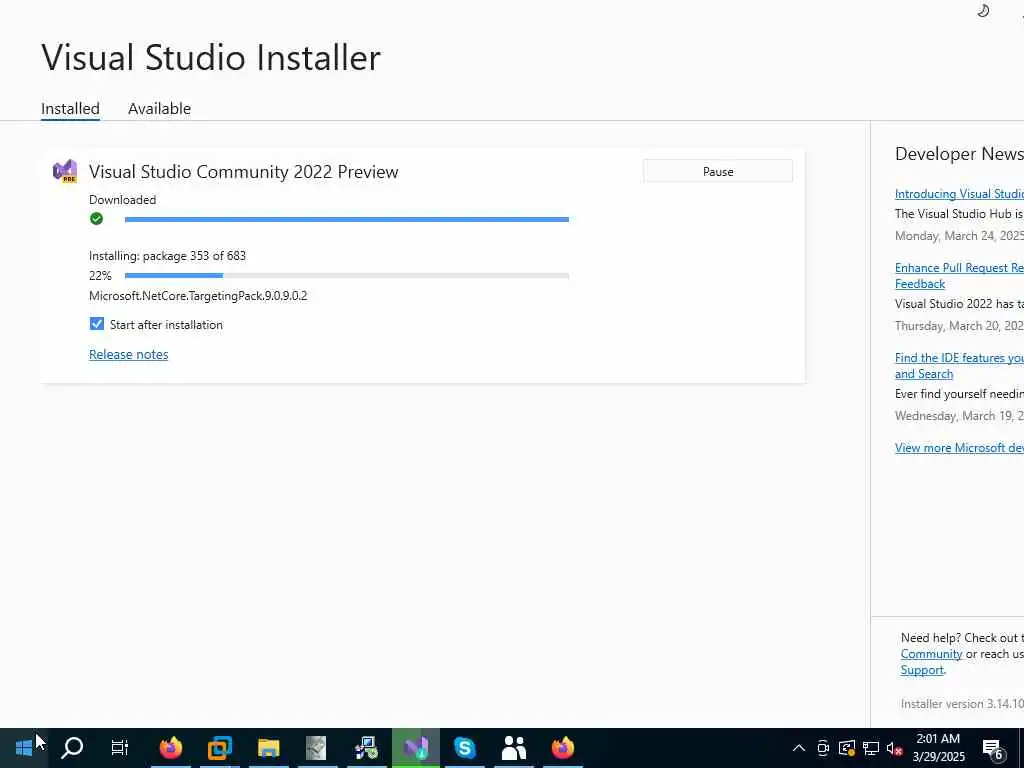This screenshot has height=768, width=1024.
Task: Open the VMware icon in the taskbar
Action: tap(219, 747)
